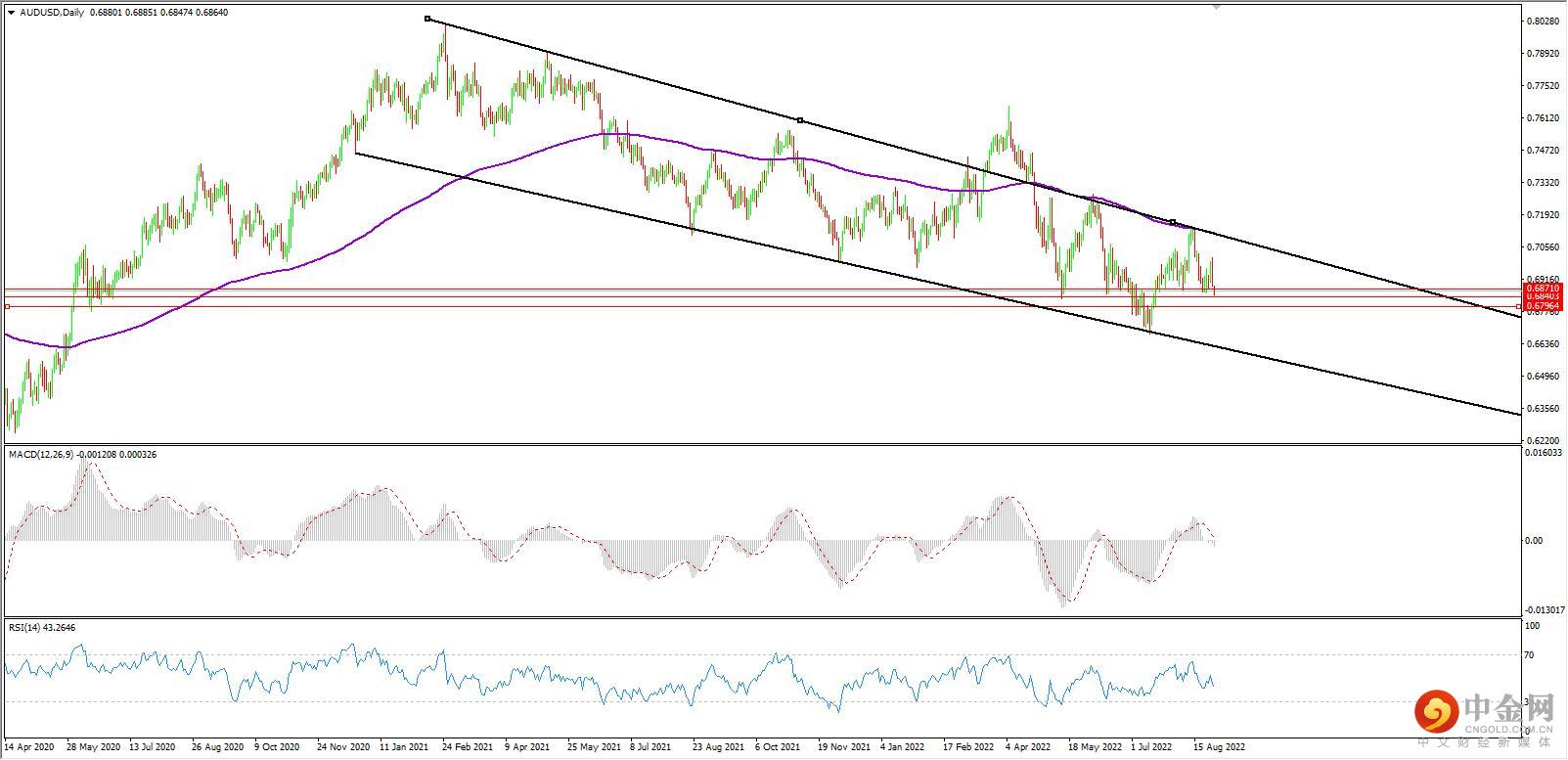Click the 0.74720 price axis label
This screenshot has width=1568, height=760.
click(x=1543, y=150)
